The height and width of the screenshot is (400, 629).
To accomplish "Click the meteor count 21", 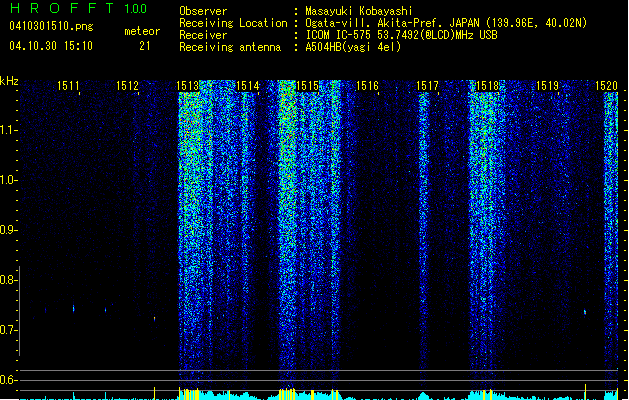I will [144, 46].
